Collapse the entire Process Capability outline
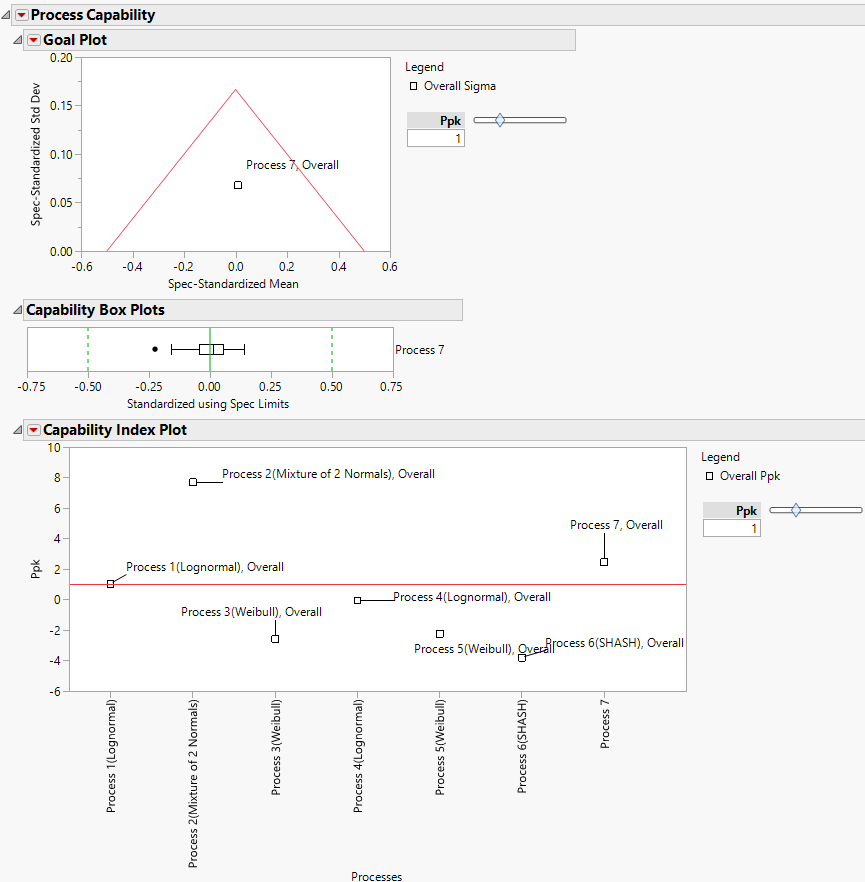The height and width of the screenshot is (882, 865). click(7, 14)
